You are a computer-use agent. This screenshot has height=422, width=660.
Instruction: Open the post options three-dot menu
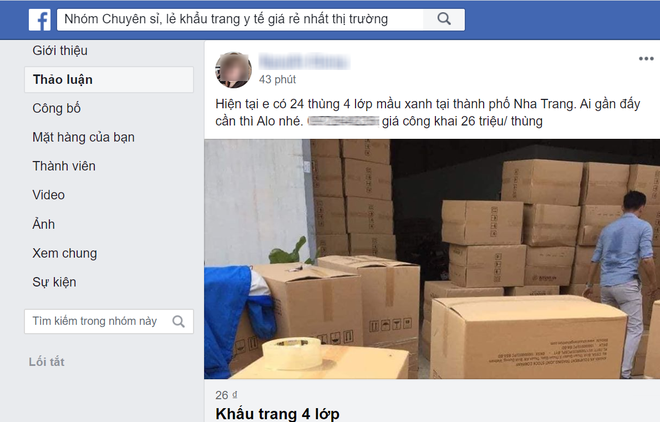[x=646, y=58]
